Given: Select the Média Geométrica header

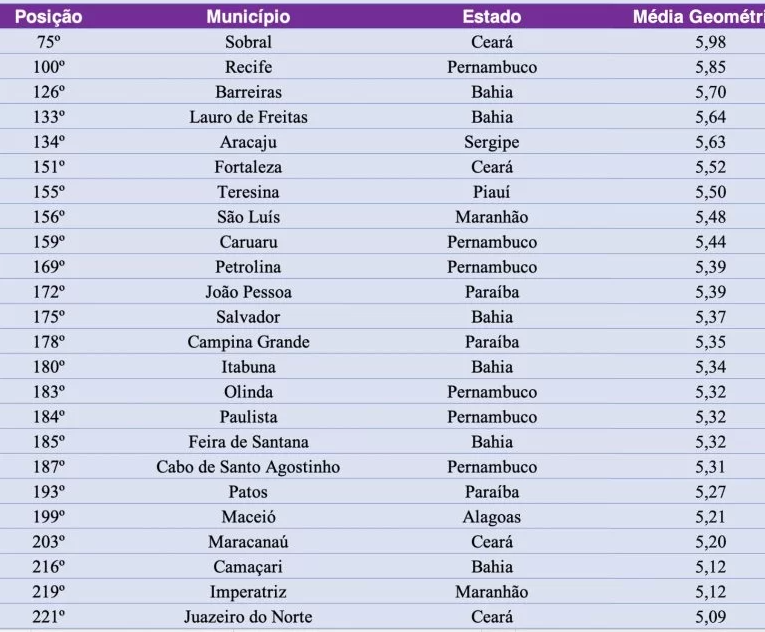Looking at the screenshot, I should [x=699, y=17].
